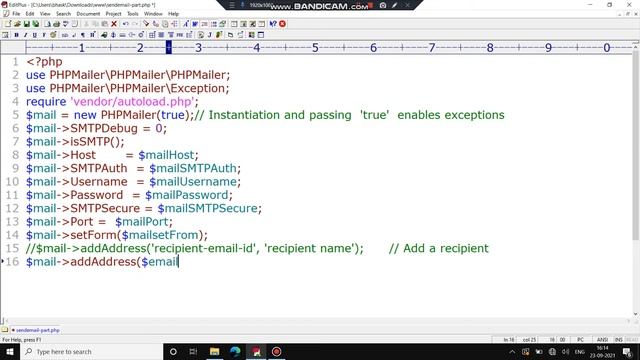Click '$mailPassword' on line 11
The height and width of the screenshot is (360, 640).
(187, 195)
